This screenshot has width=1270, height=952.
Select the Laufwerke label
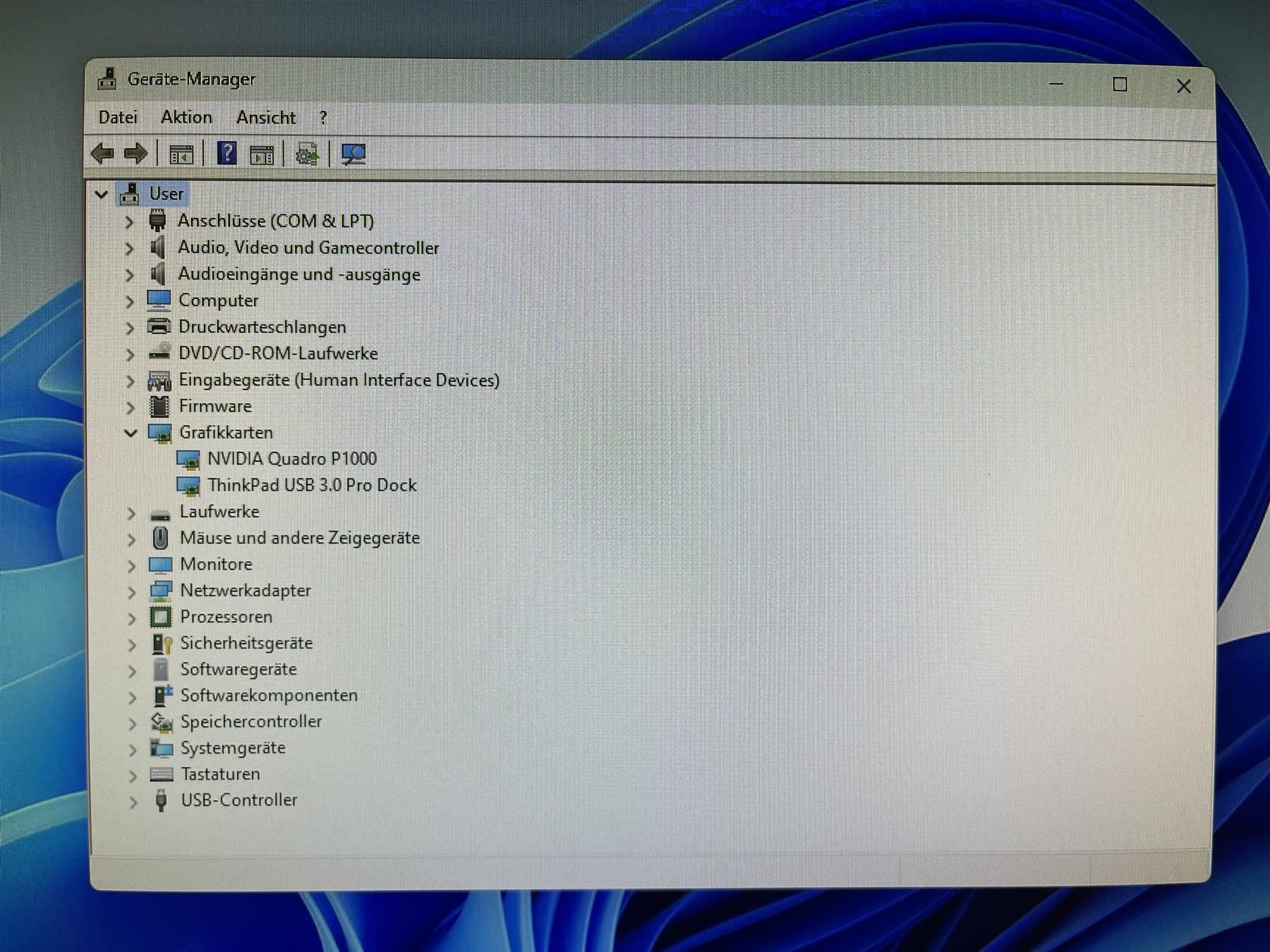point(219,511)
